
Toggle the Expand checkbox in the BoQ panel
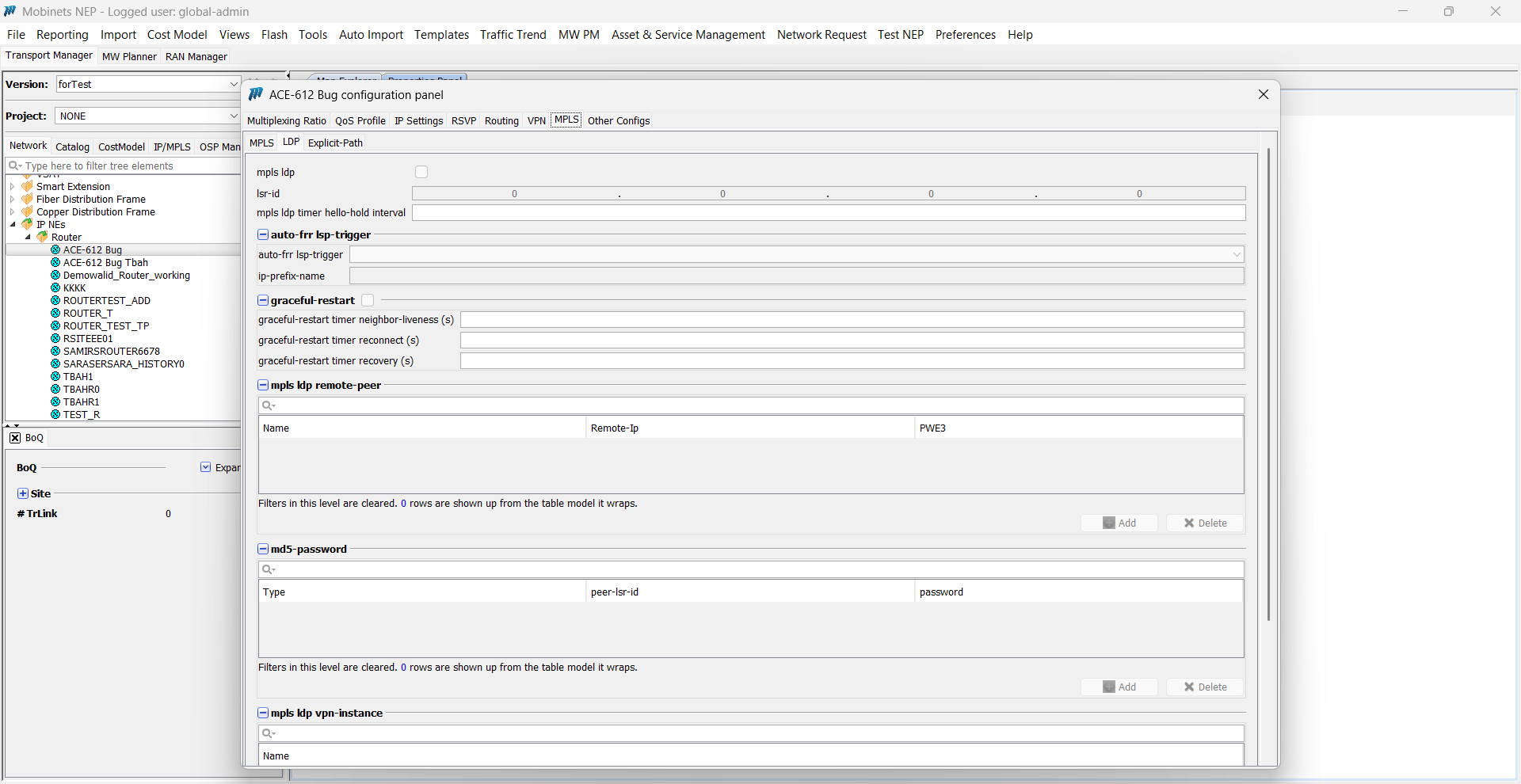click(206, 467)
